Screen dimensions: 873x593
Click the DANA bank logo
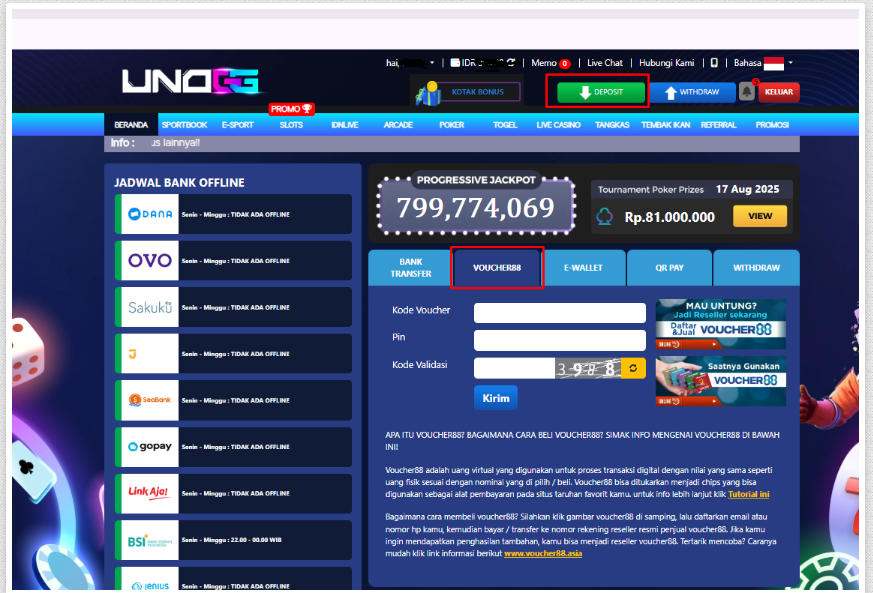[x=150, y=214]
